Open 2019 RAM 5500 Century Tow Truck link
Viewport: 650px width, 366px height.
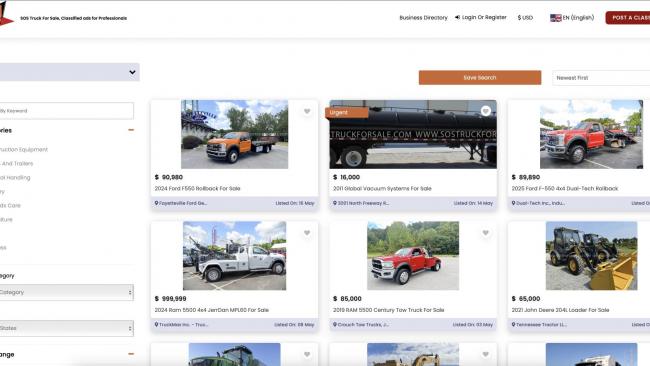click(388, 310)
